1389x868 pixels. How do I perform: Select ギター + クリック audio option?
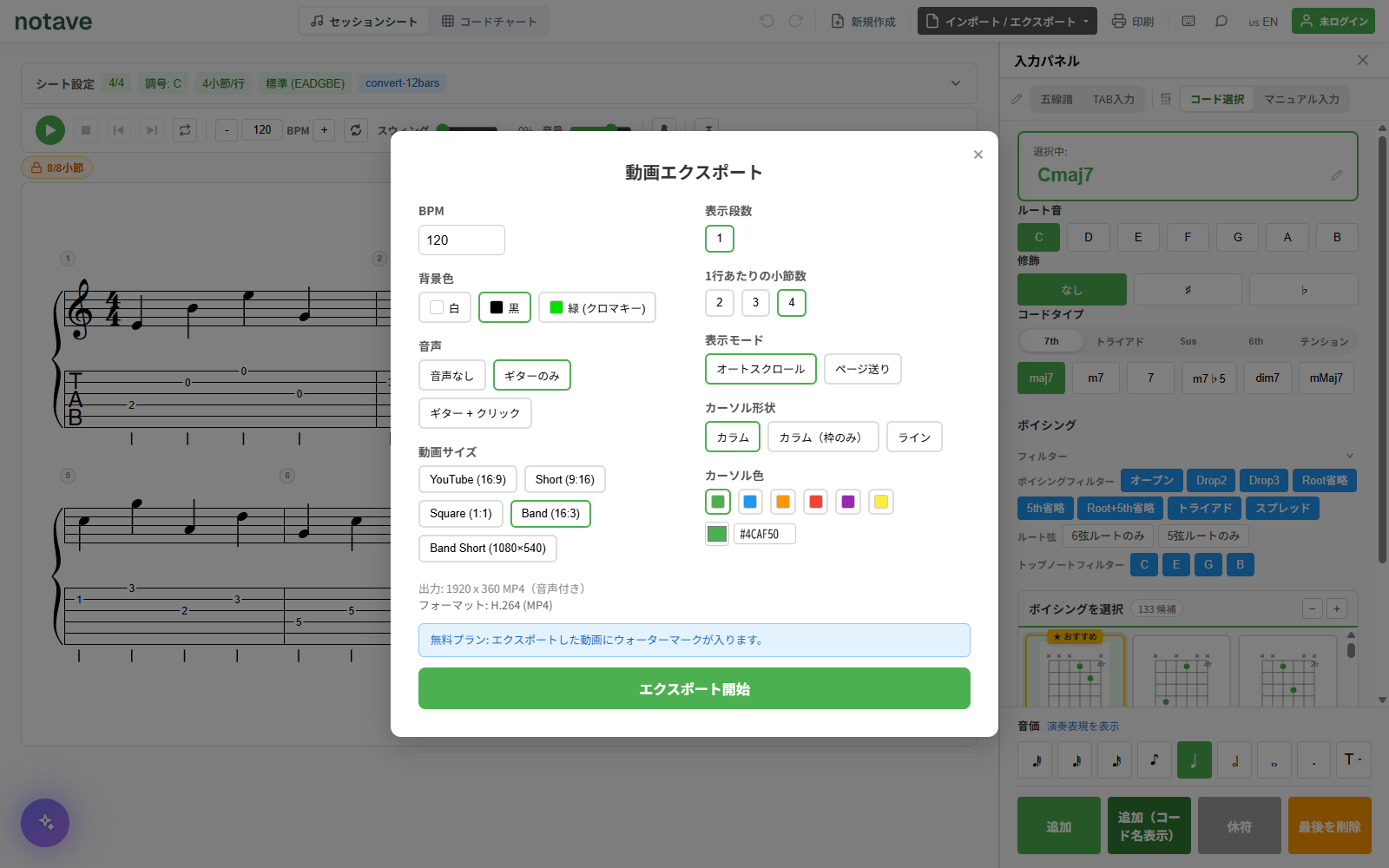[x=475, y=413]
